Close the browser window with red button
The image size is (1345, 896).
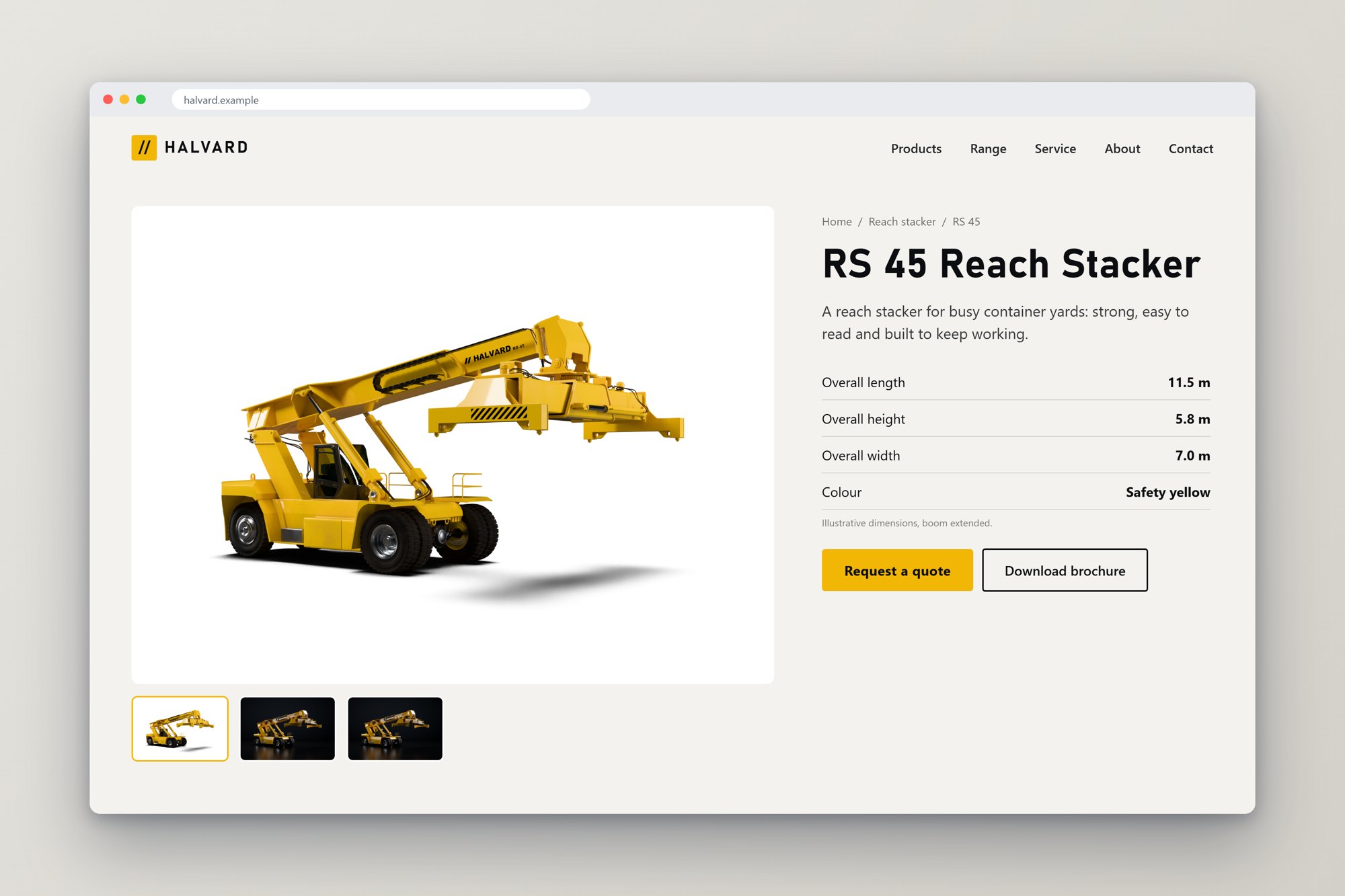pyautogui.click(x=108, y=99)
